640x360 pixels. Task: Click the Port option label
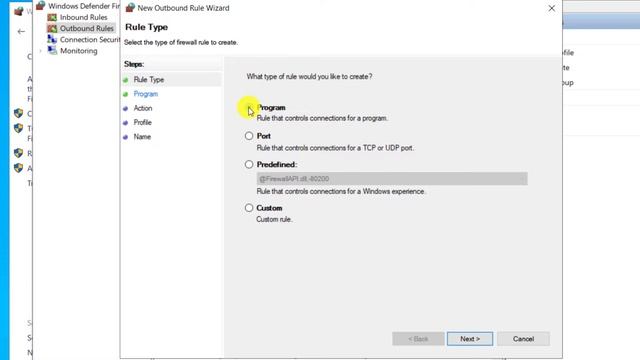coord(264,136)
